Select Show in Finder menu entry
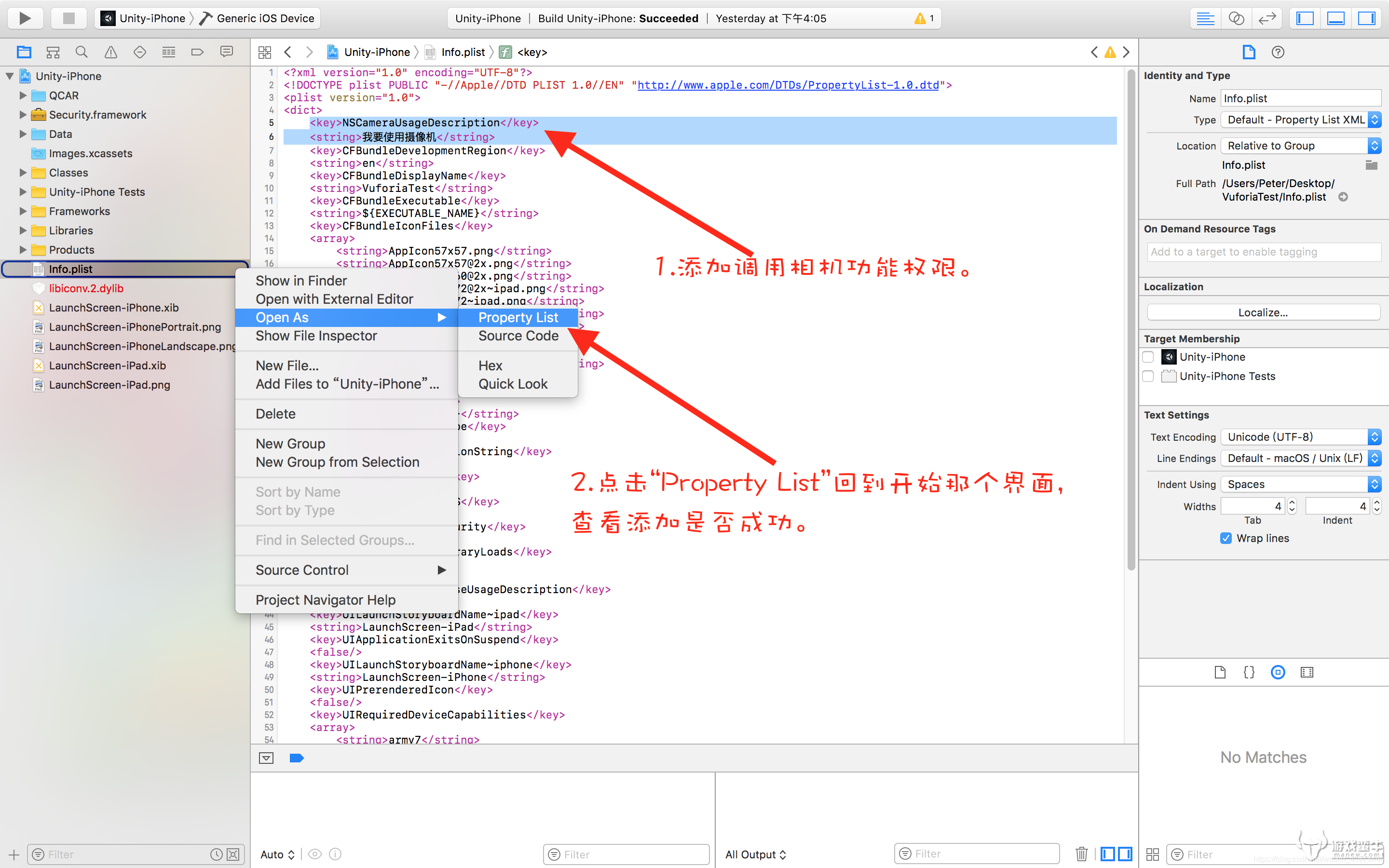The width and height of the screenshot is (1389, 868). pos(301,281)
